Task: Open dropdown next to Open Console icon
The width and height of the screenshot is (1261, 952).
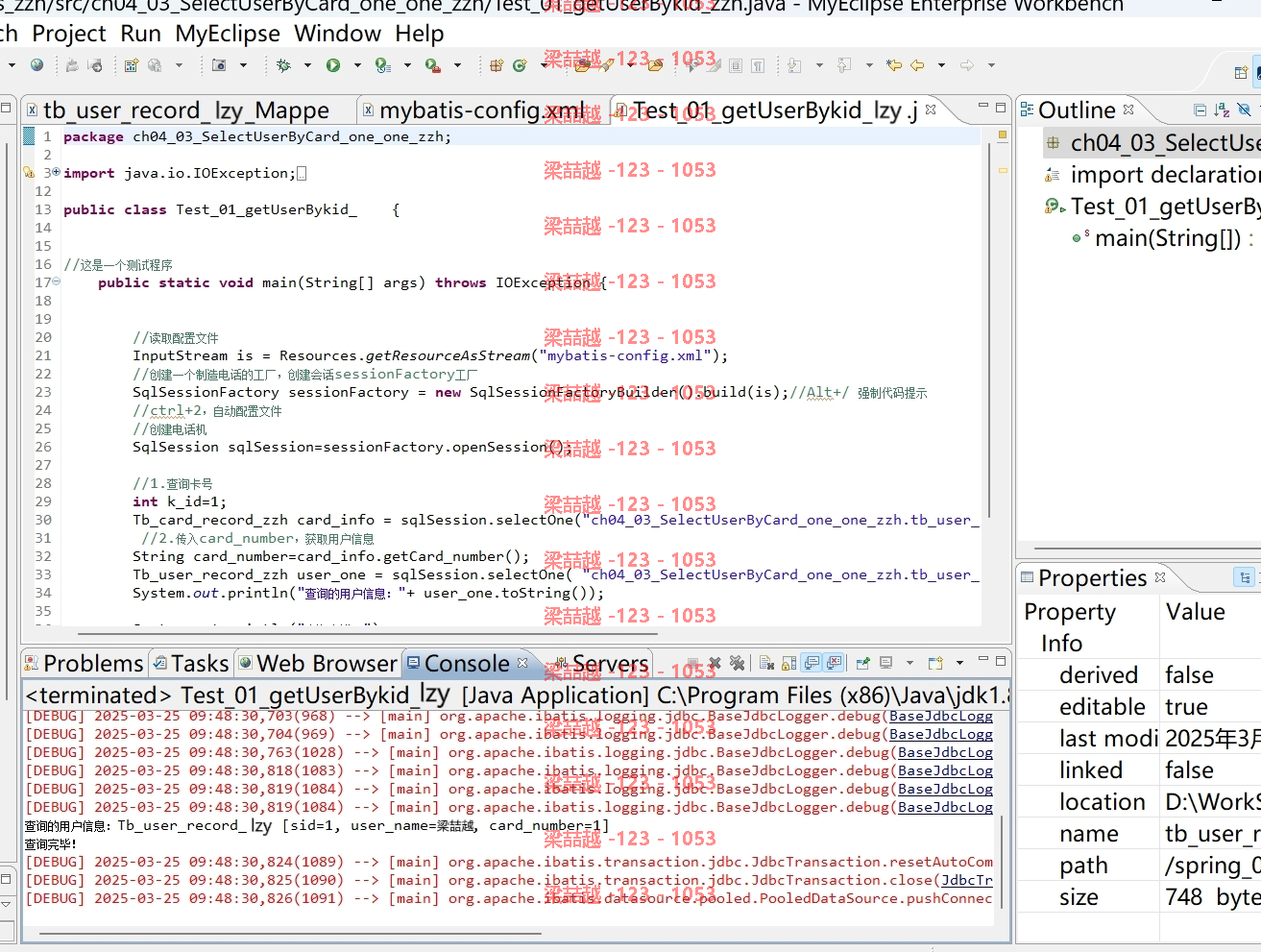Action: click(x=959, y=663)
